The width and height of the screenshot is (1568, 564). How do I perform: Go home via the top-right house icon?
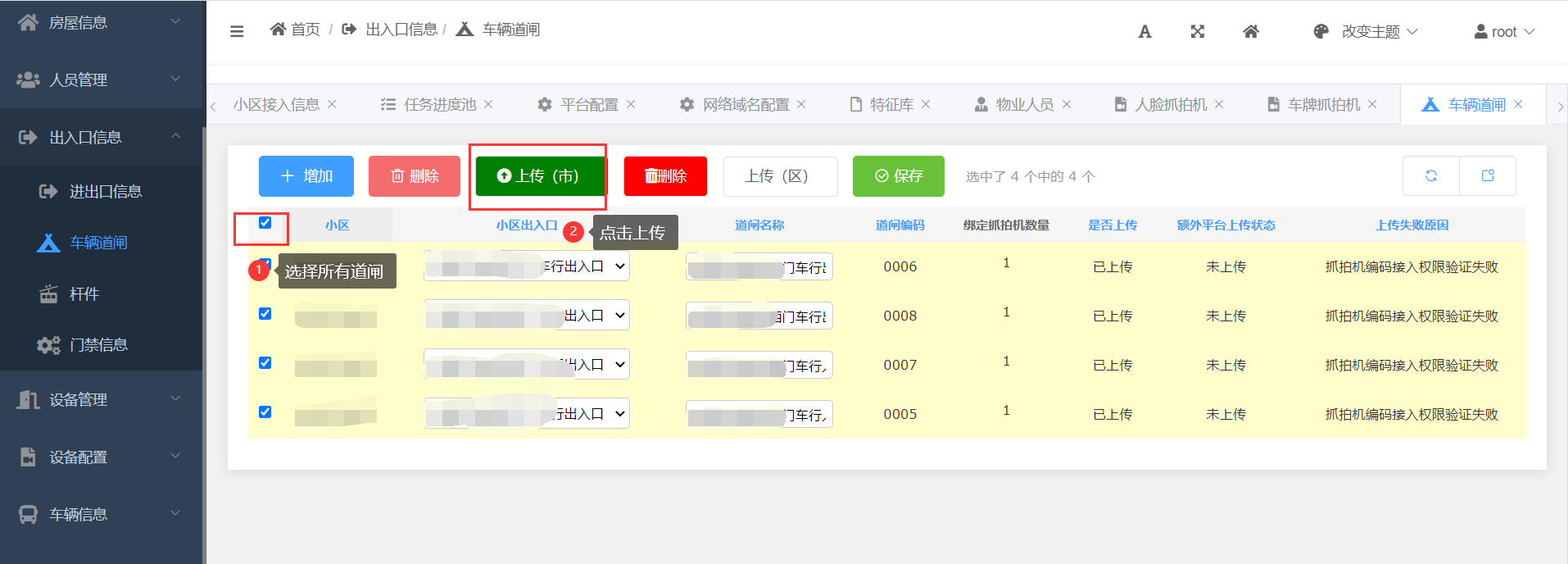1251,31
